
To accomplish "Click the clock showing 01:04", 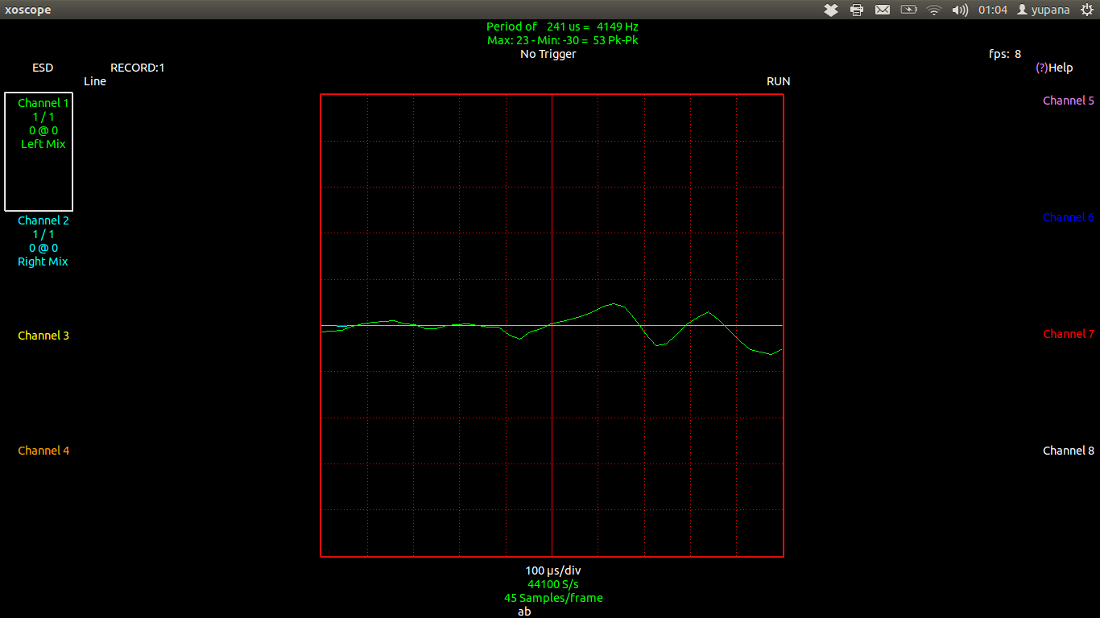I will [x=992, y=10].
